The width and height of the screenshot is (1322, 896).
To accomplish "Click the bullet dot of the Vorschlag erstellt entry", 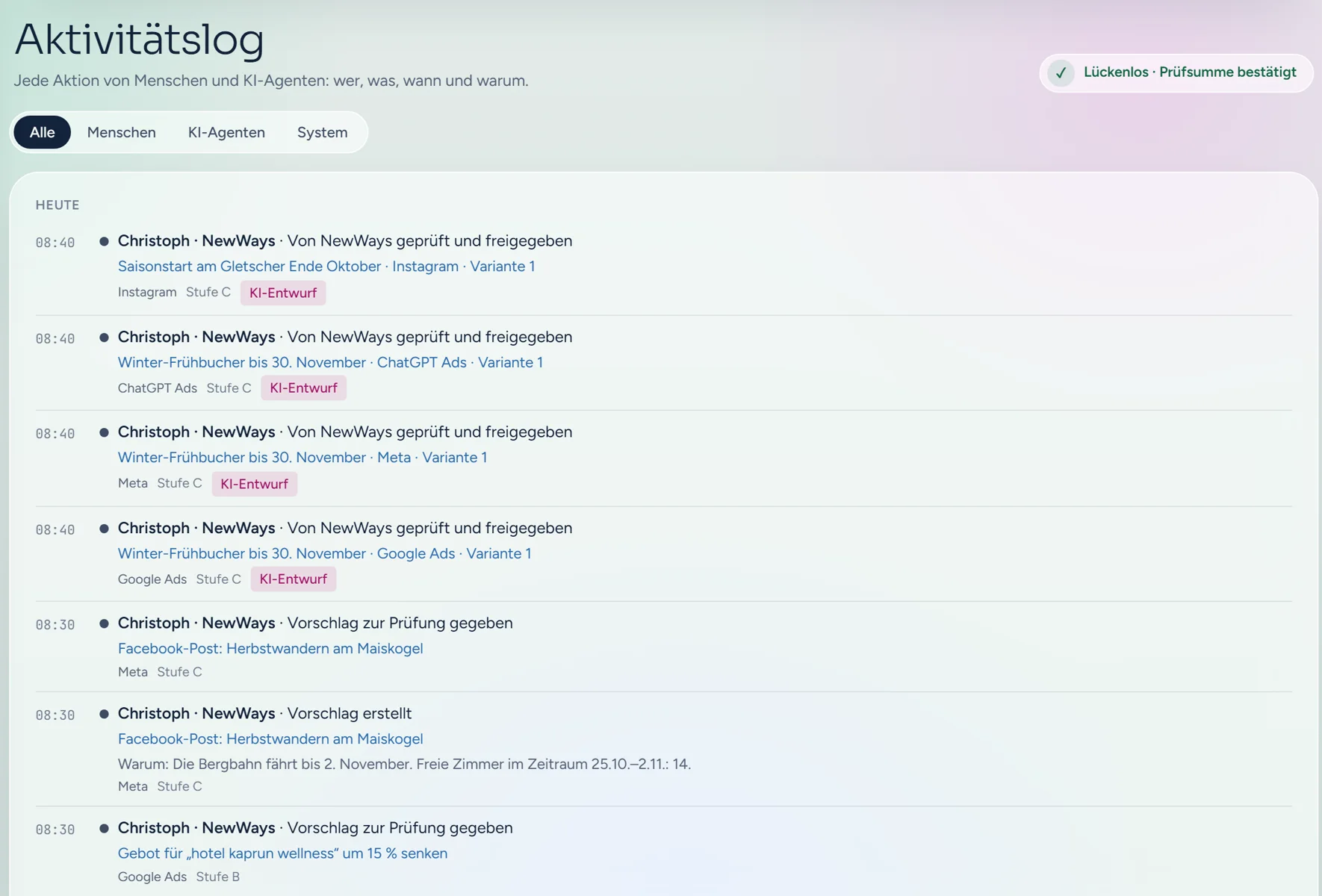I will click(105, 714).
